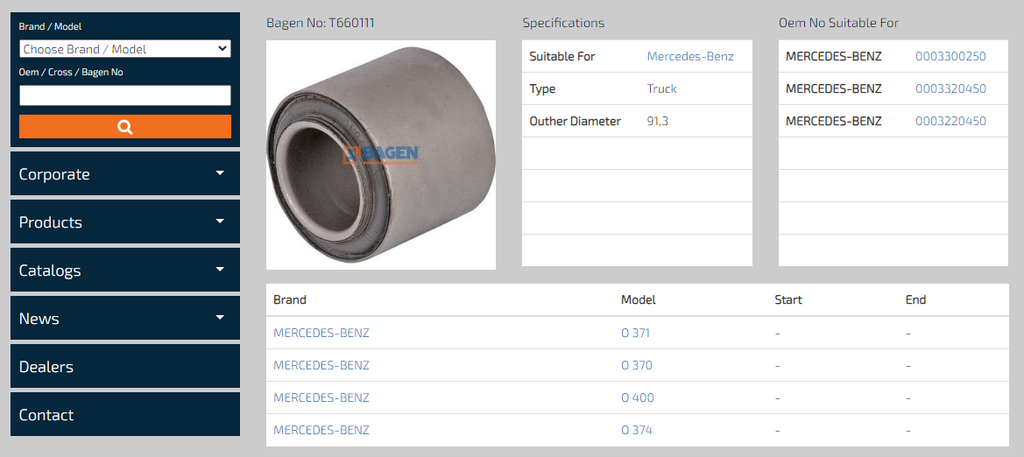Open the Choose Brand / Model dropdown
This screenshot has height=457, width=1024.
pyautogui.click(x=125, y=49)
